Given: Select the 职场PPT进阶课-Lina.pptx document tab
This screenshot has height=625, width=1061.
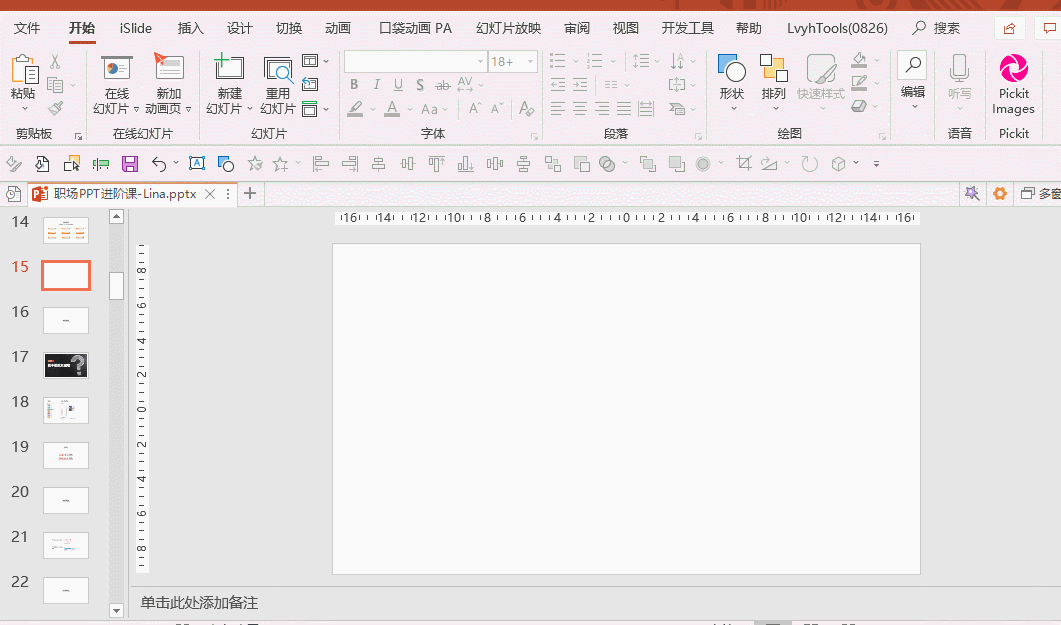Looking at the screenshot, I should tap(125, 194).
